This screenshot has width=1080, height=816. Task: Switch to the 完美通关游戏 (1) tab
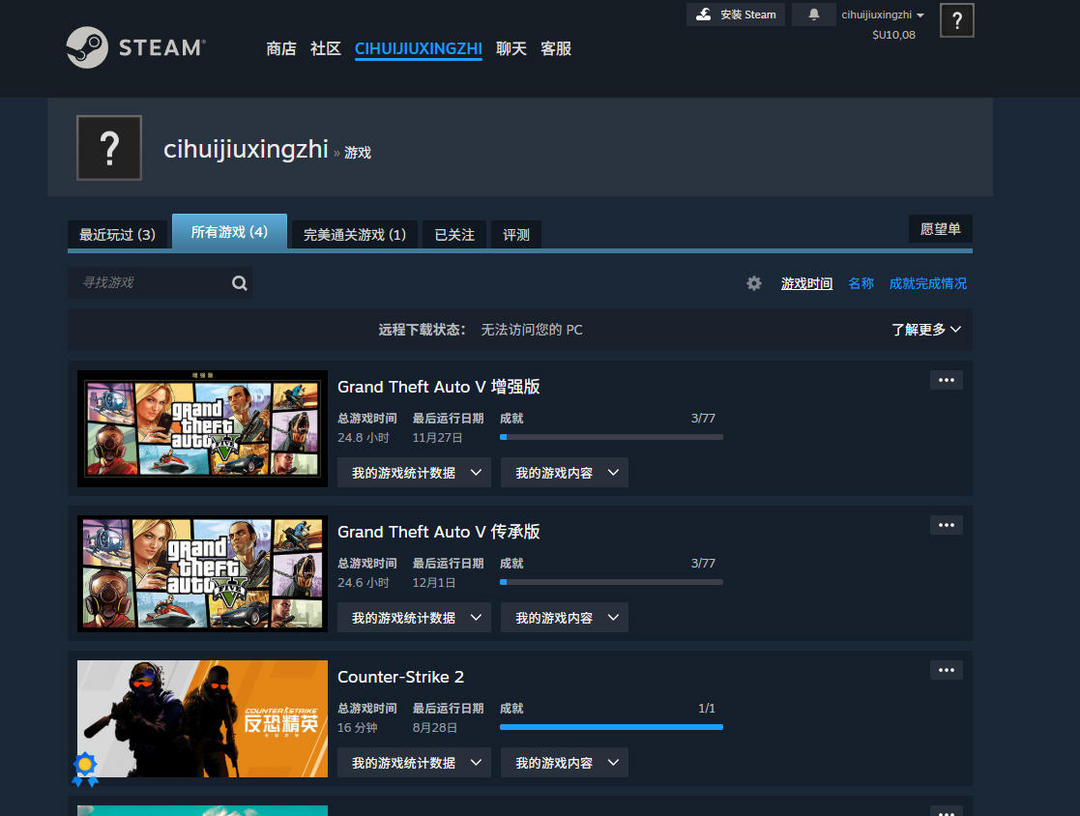point(354,234)
